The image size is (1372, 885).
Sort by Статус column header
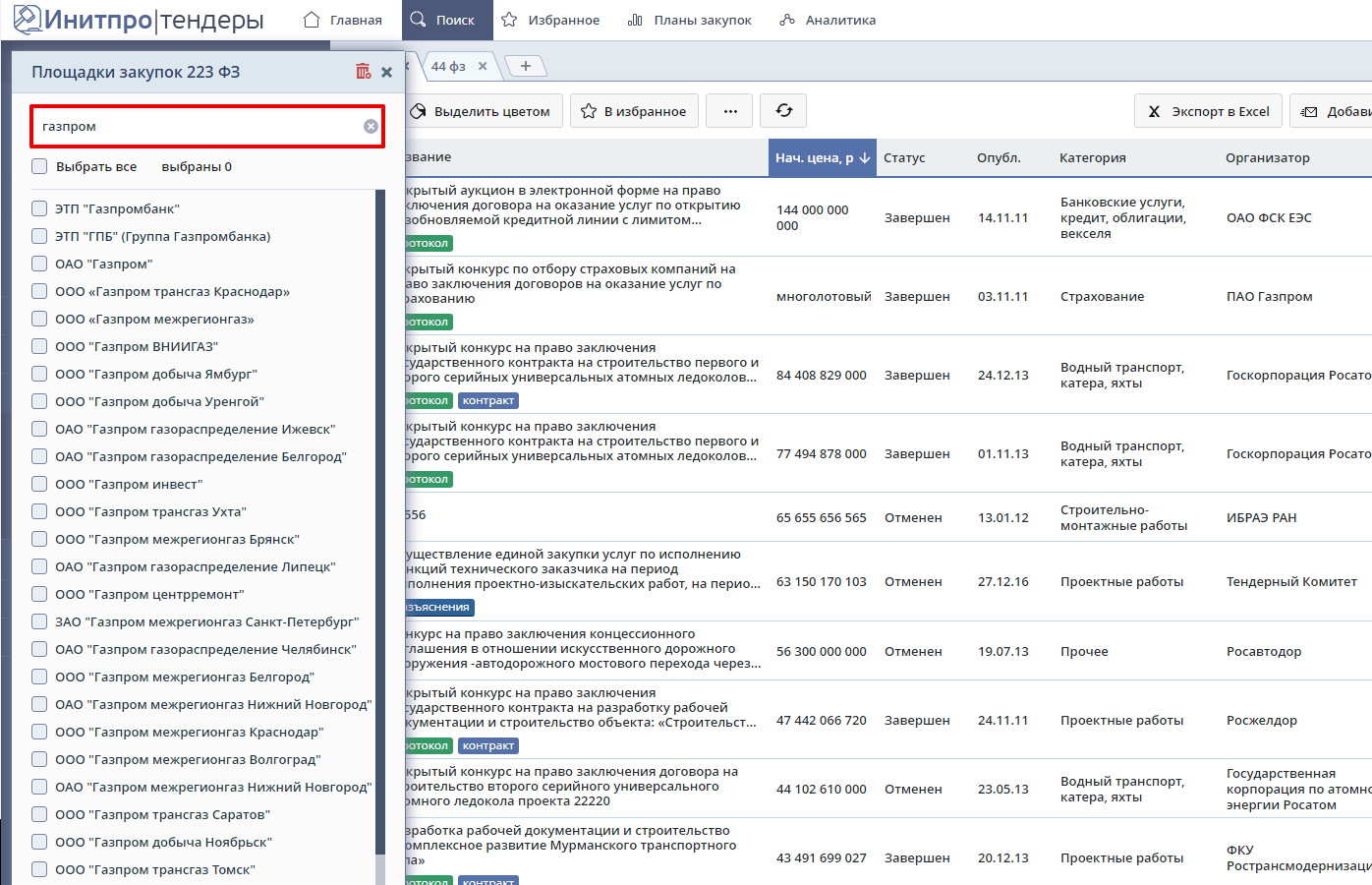coord(904,157)
